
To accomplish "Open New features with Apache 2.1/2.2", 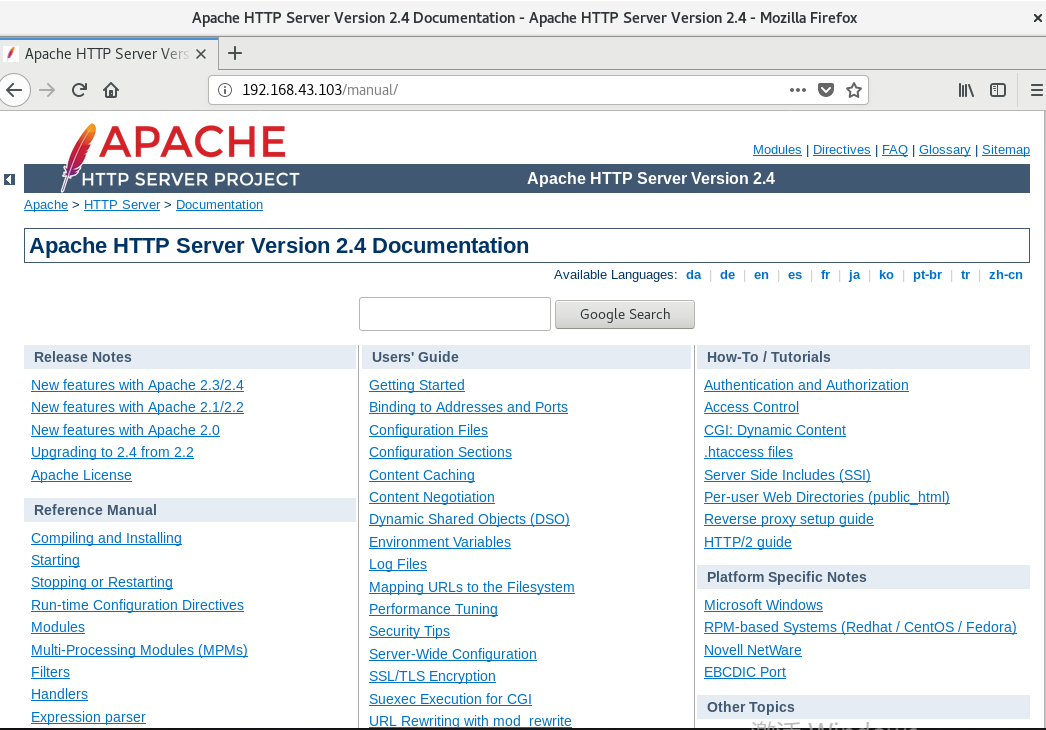I will pyautogui.click(x=137, y=407).
